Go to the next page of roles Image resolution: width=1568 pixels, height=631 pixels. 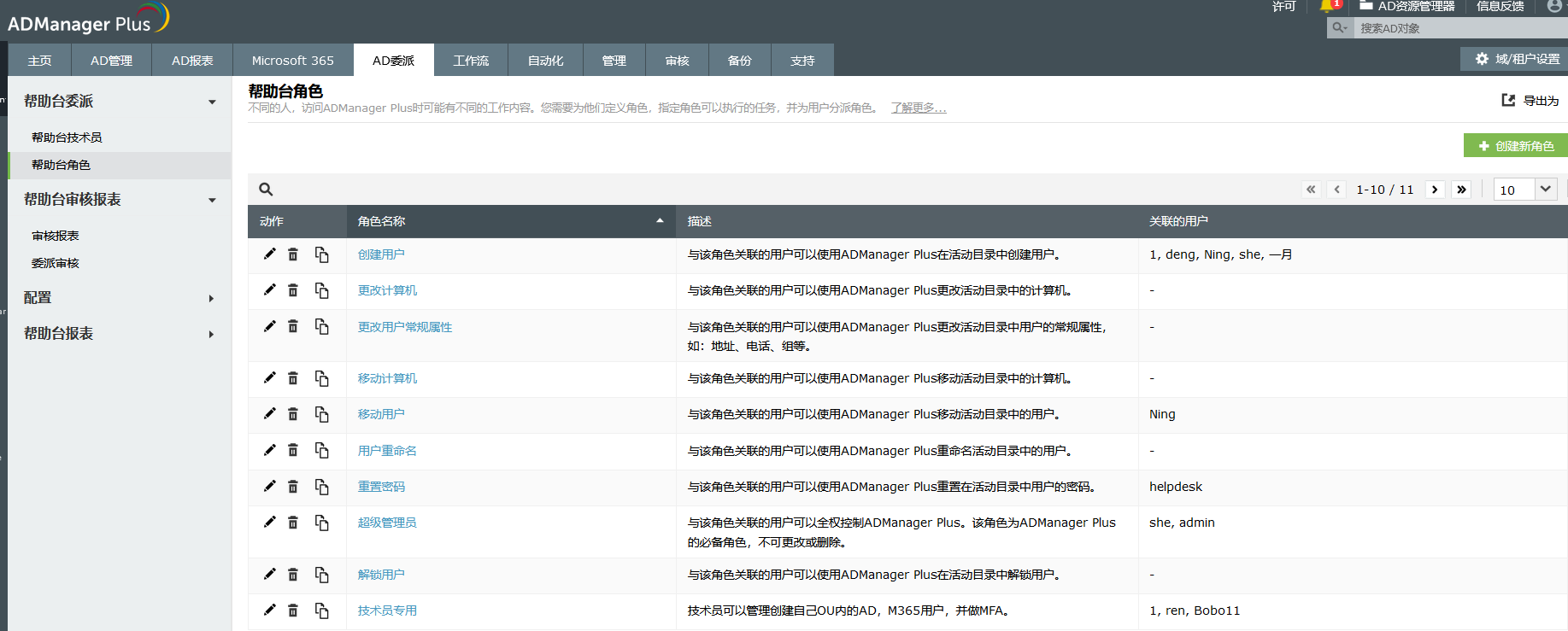1435,190
